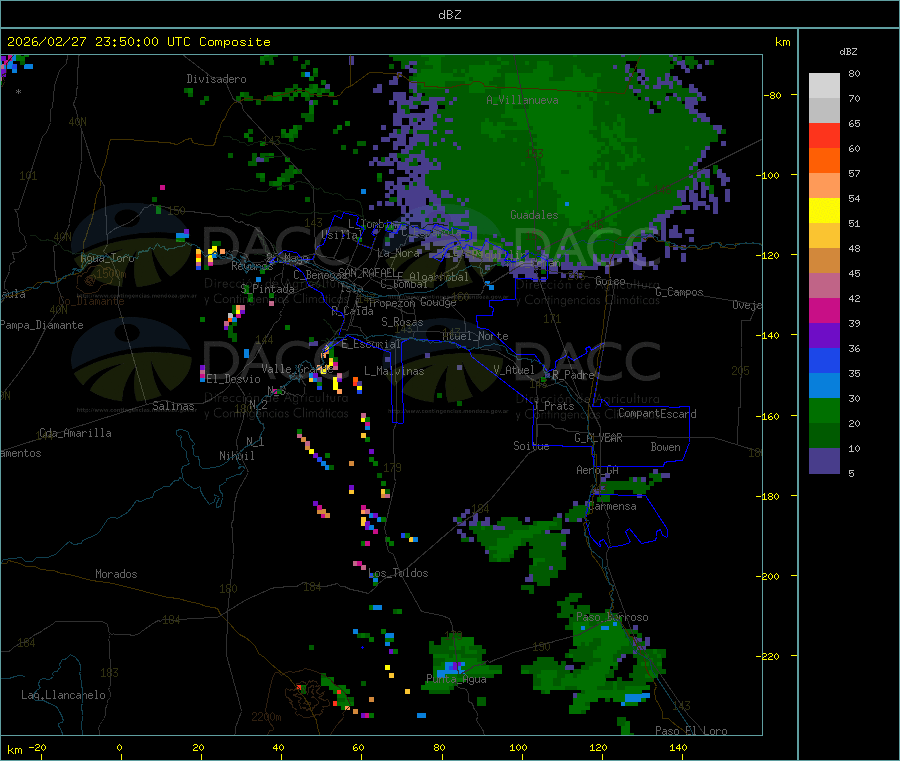Click the 'Pampa_Diamante' label
This screenshot has width=900, height=761.
tap(42, 325)
